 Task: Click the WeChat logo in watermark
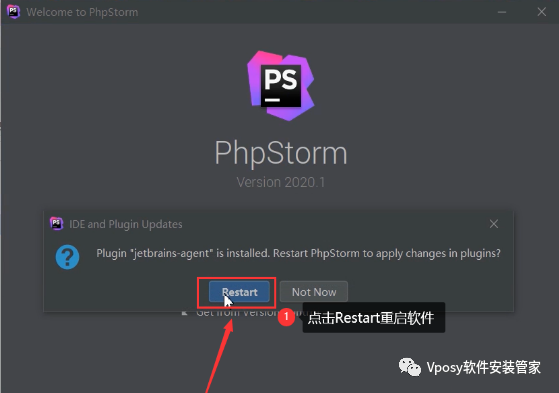pyautogui.click(x=410, y=367)
